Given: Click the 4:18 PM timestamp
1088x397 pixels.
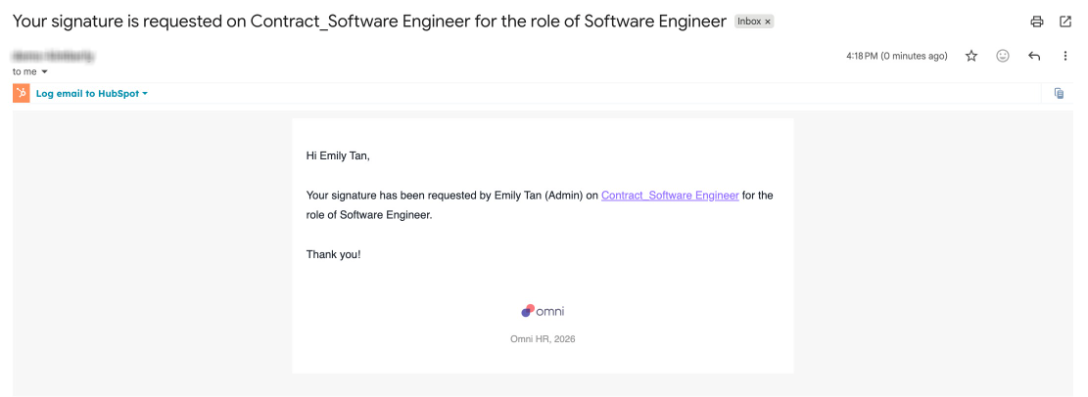Looking at the screenshot, I should [896, 56].
